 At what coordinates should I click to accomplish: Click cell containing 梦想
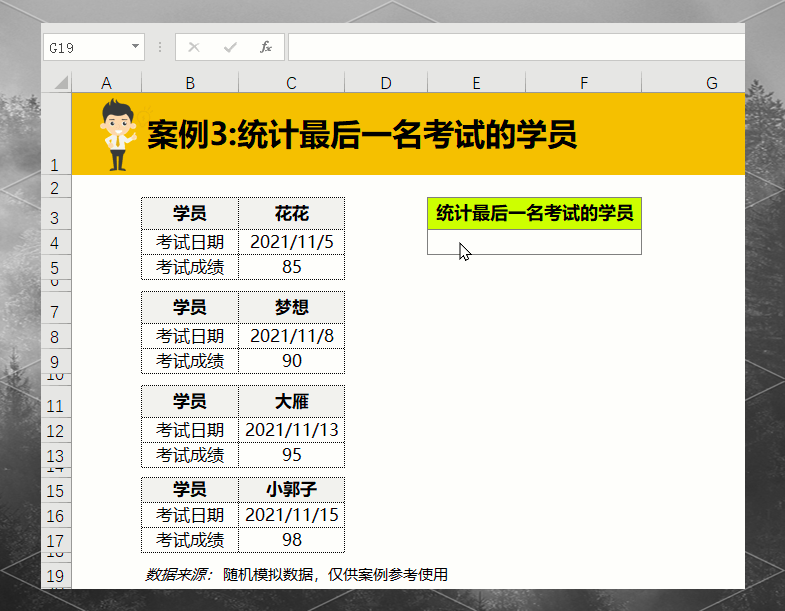[x=291, y=308]
